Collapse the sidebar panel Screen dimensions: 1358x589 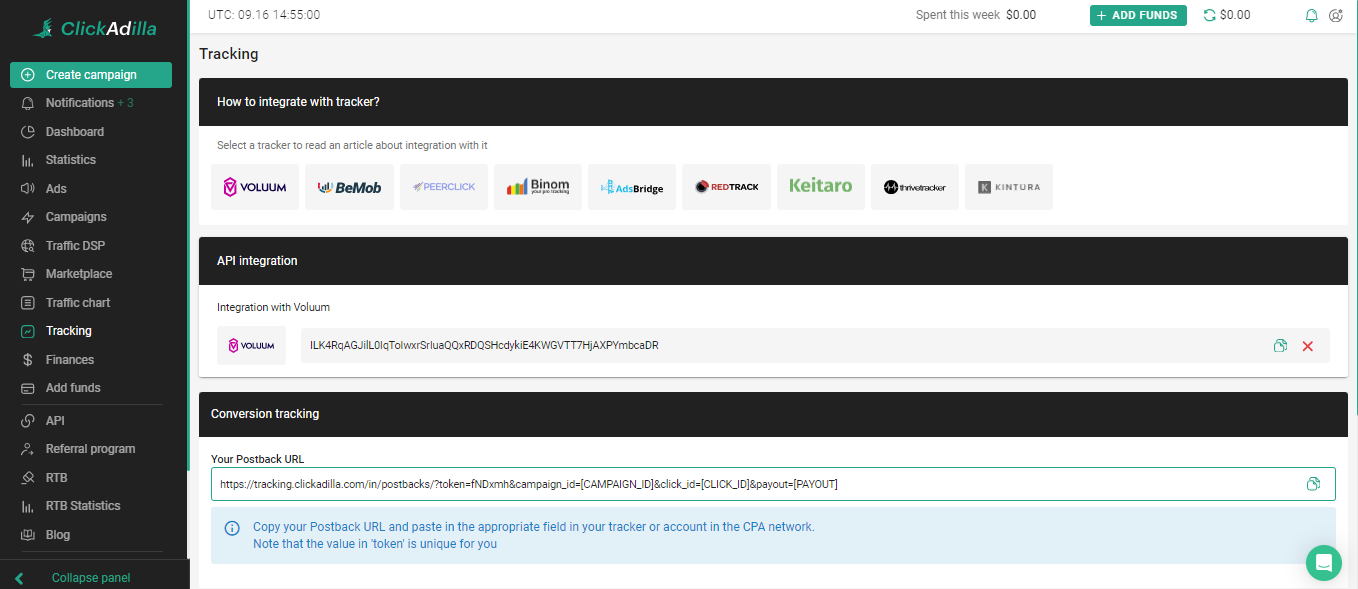[90, 578]
